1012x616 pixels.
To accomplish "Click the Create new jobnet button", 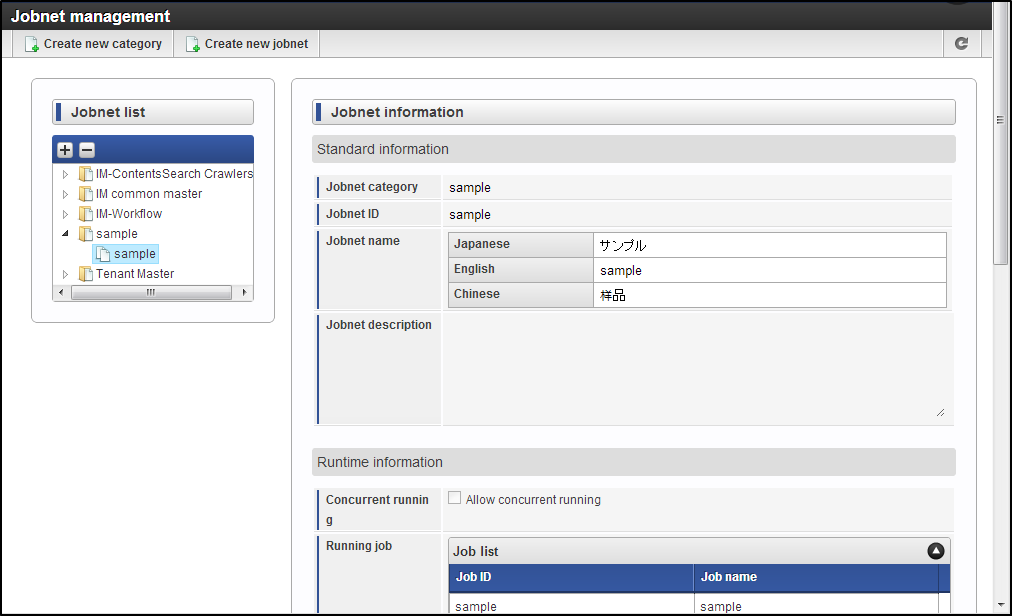I will click(x=247, y=44).
